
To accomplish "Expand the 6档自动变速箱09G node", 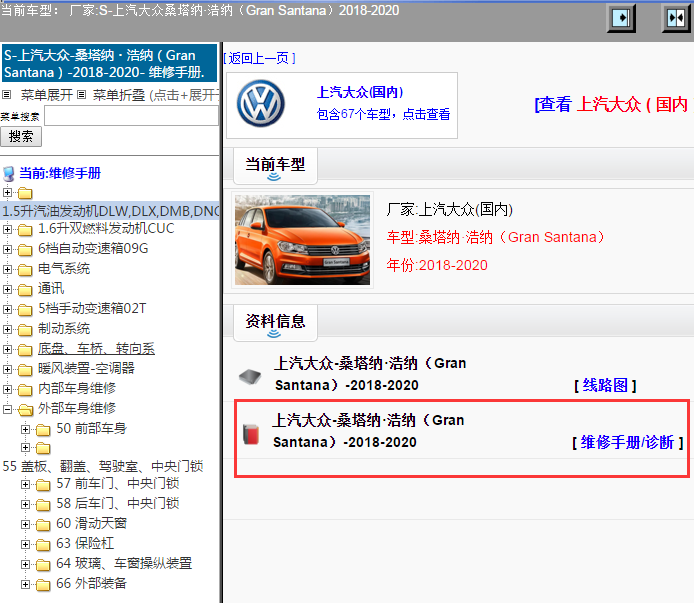I will point(7,249).
